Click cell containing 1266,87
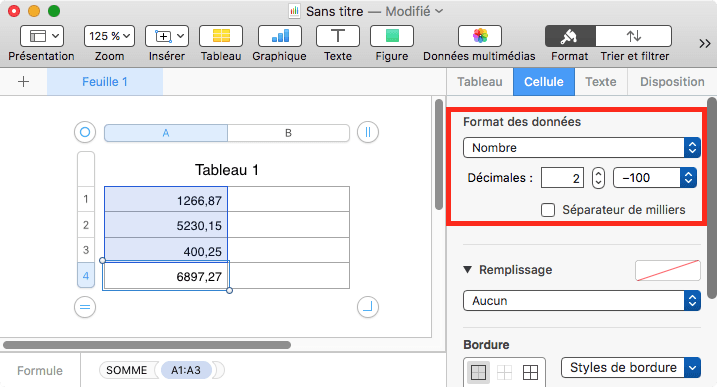Screen dimensions: 717x387 pyautogui.click(x=166, y=199)
